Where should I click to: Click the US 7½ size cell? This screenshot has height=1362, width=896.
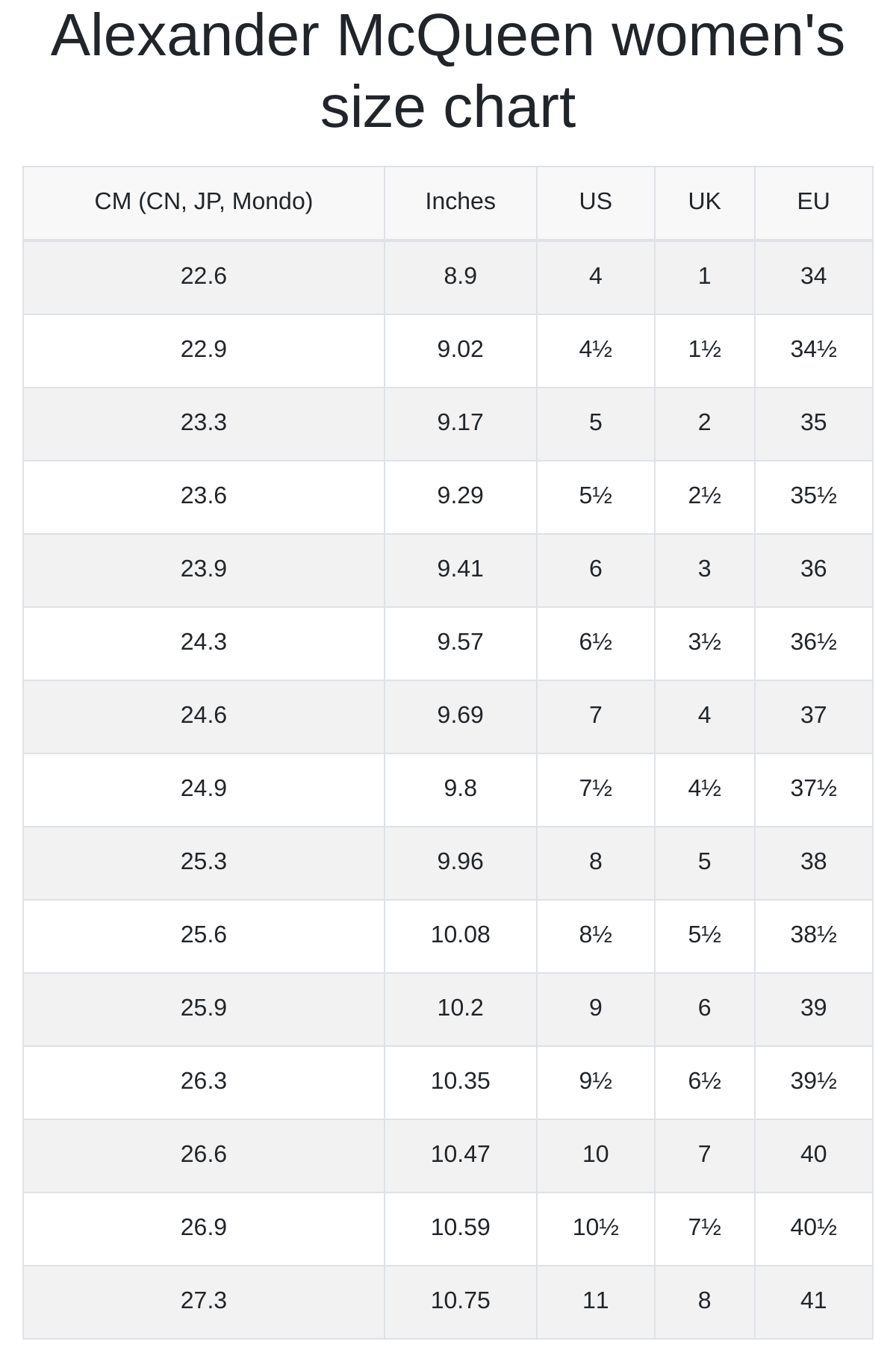pyautogui.click(x=596, y=789)
